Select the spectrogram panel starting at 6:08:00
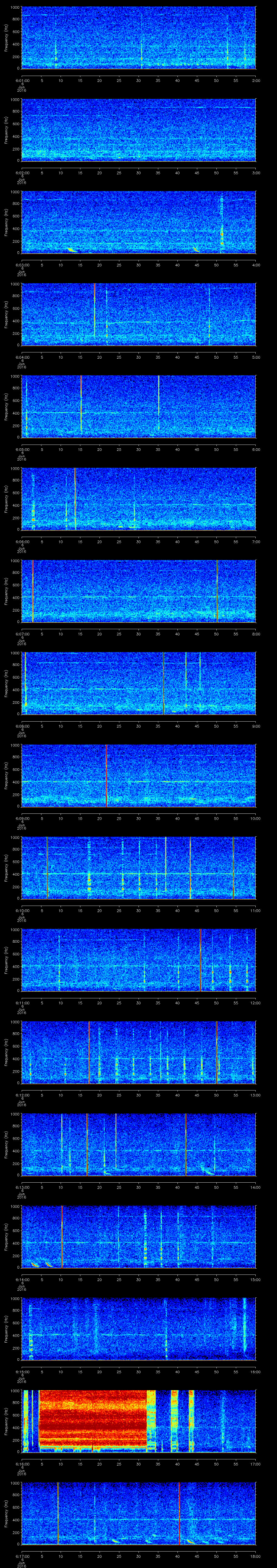This screenshot has height=1568, width=277. 139,683
